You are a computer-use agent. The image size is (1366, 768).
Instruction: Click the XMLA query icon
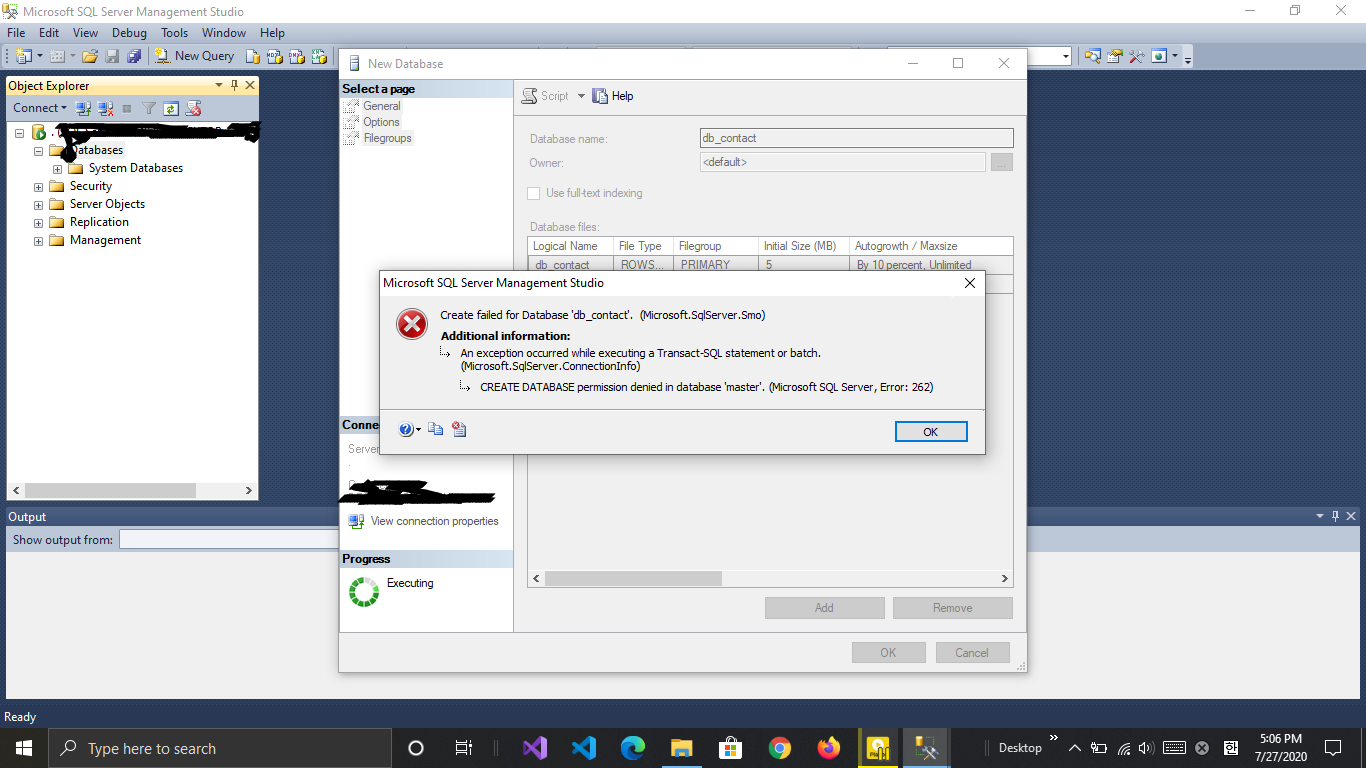tap(319, 56)
